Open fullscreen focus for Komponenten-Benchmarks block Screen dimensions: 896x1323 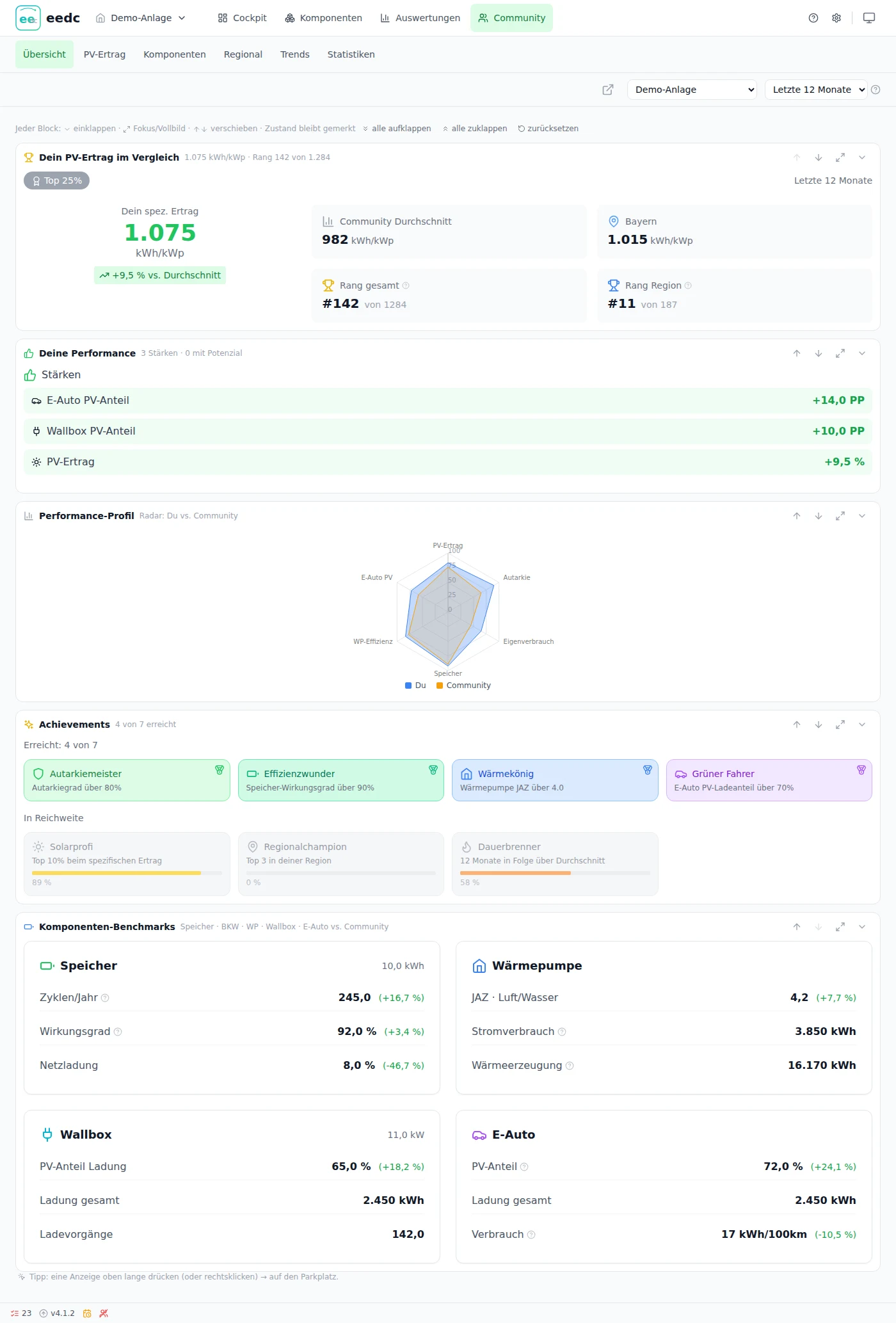tap(840, 927)
